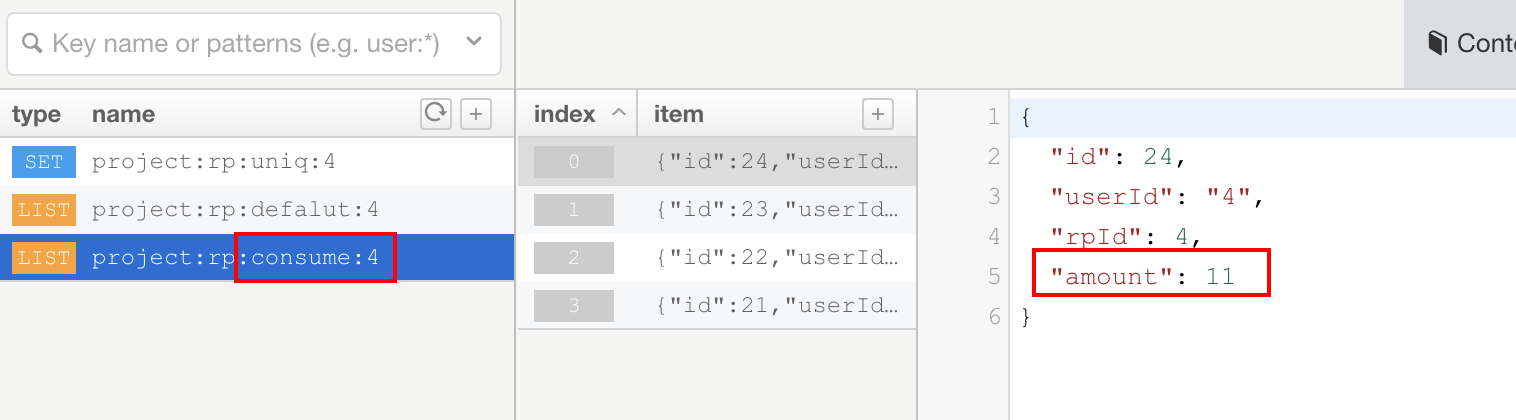The width and height of the screenshot is (1516, 420).
Task: Click the amount line in JSON viewer
Action: click(1150, 275)
